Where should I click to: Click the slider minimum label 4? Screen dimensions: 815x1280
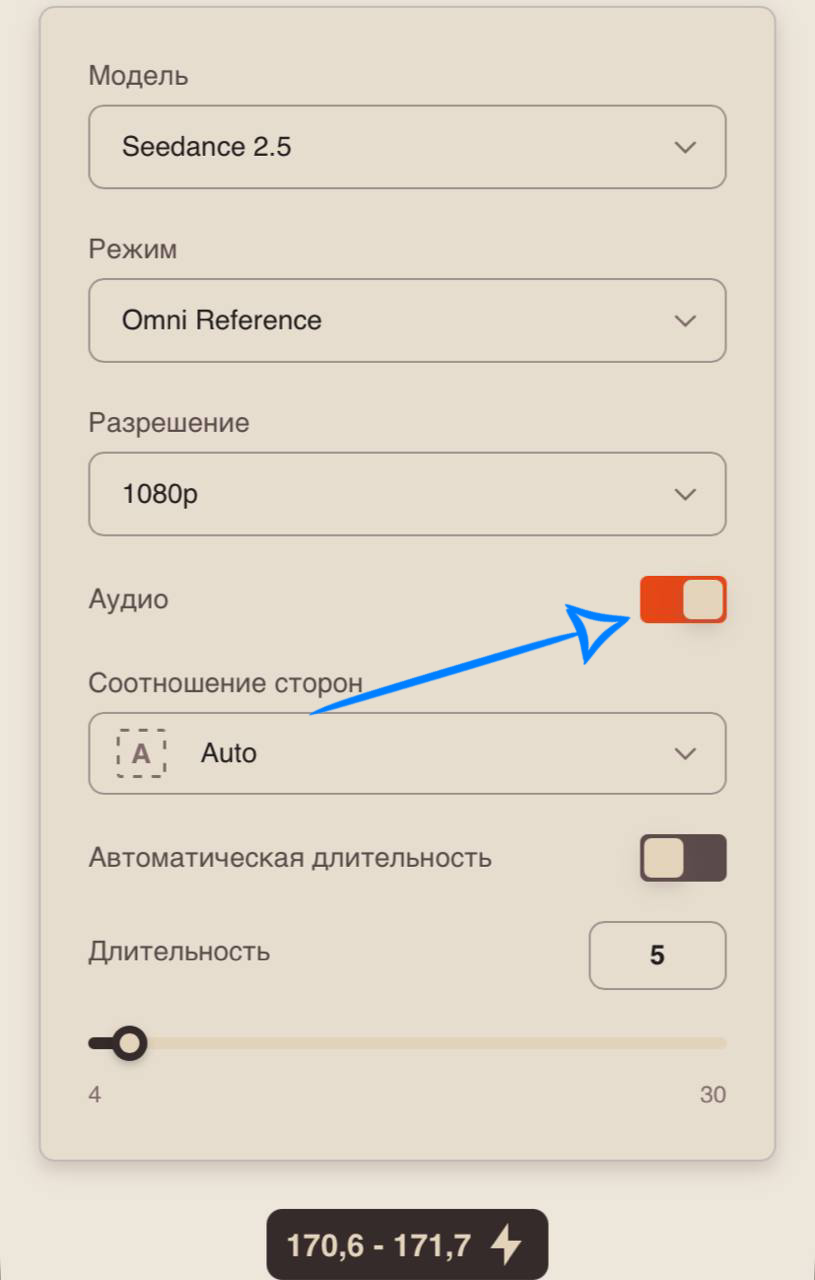pyautogui.click(x=94, y=1095)
